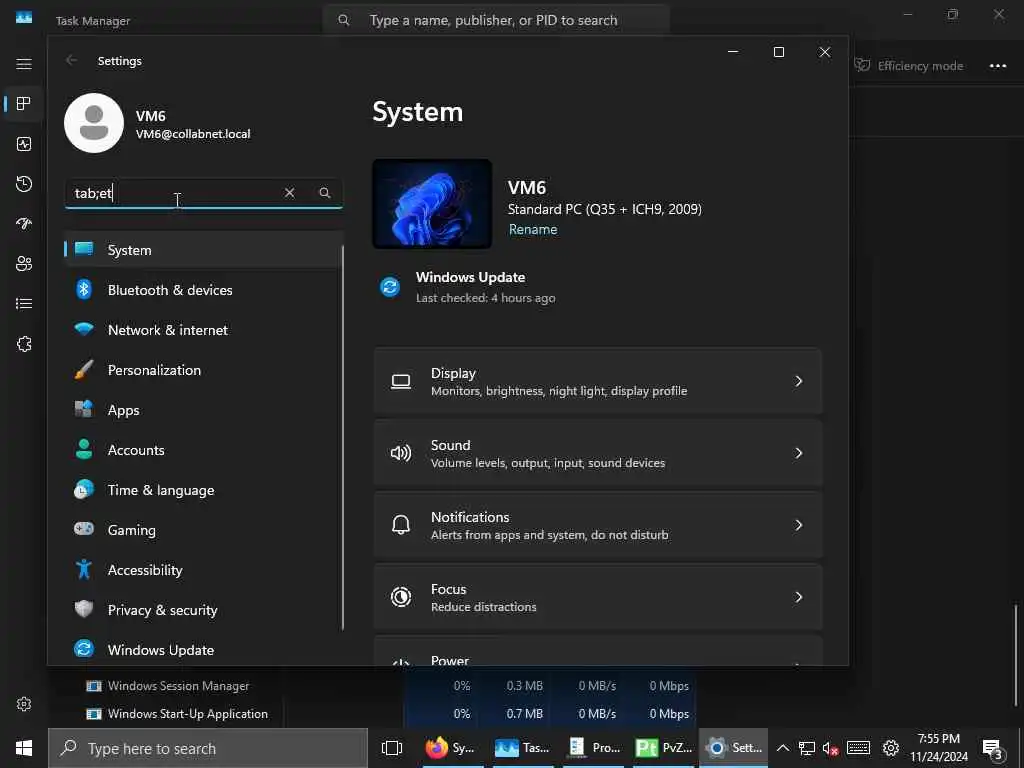This screenshot has width=1024, height=768.
Task: Open Task Manager Performance page icon
Action: (24, 144)
